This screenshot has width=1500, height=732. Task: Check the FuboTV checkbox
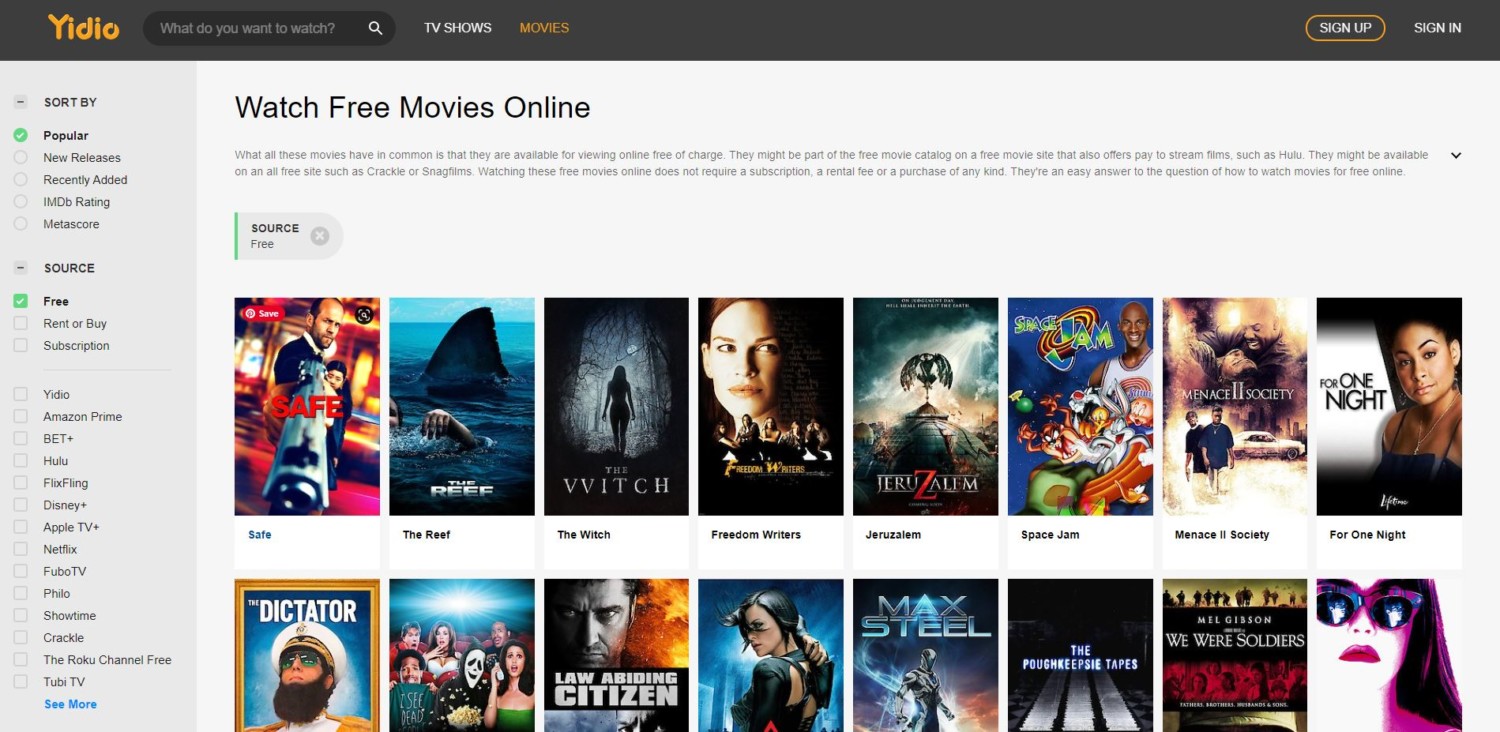coord(20,571)
